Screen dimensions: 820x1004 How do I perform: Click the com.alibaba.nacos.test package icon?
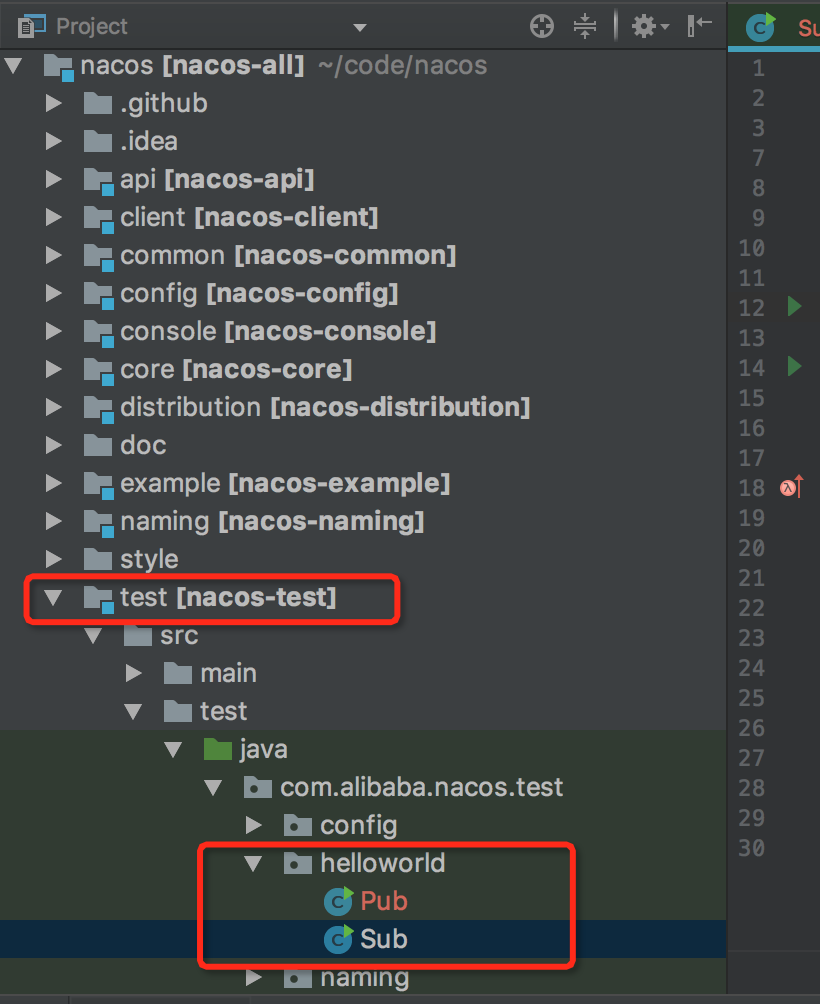click(258, 787)
